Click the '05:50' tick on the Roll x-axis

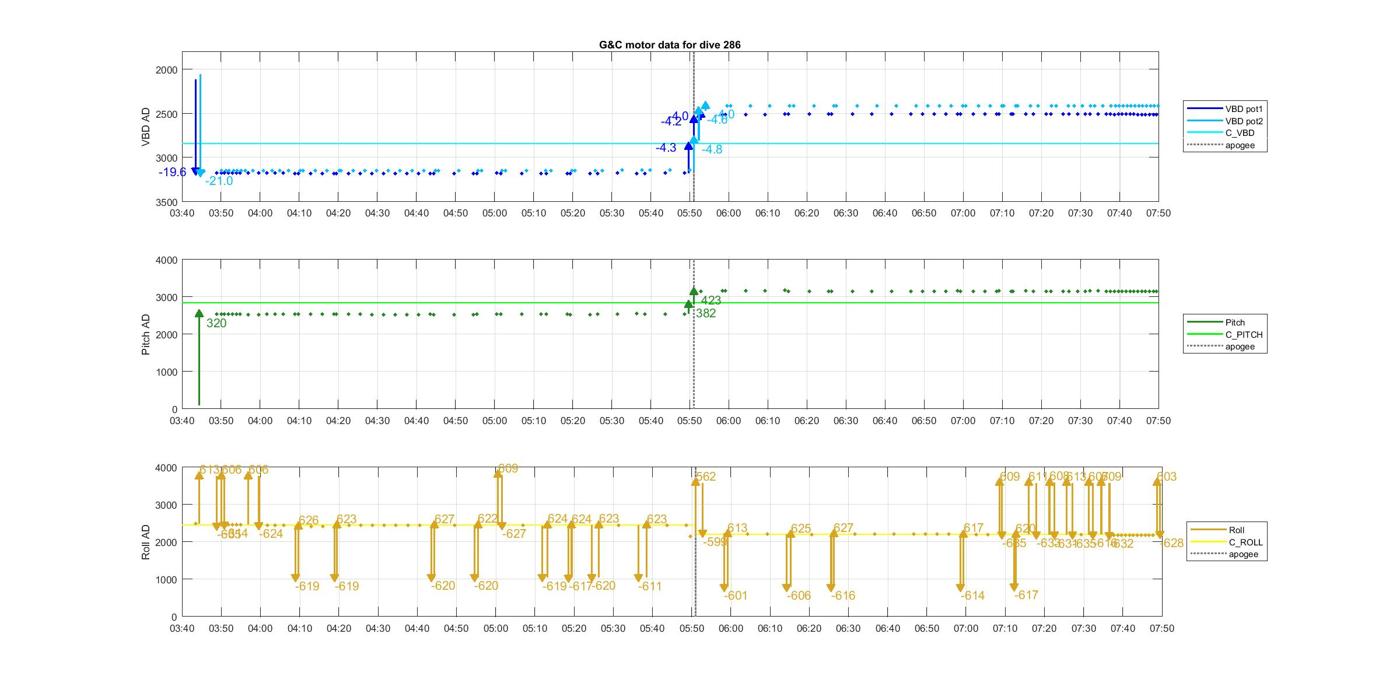point(690,629)
